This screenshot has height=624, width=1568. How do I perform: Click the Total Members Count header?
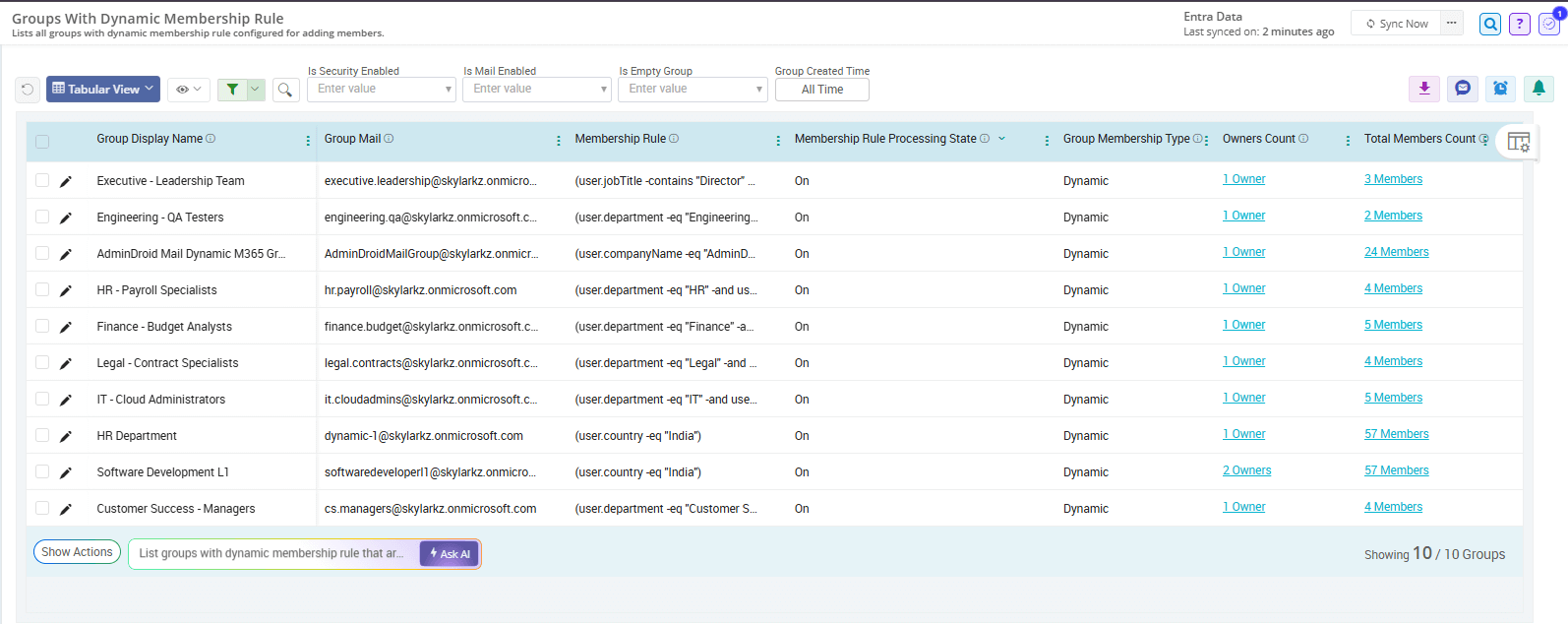click(1419, 139)
